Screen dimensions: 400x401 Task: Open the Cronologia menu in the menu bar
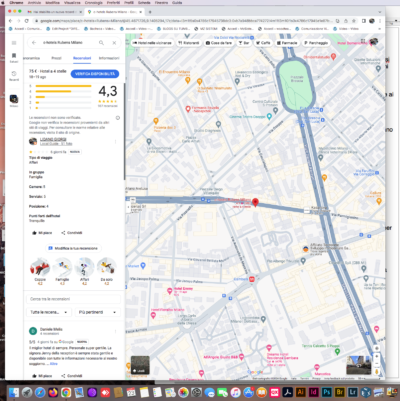click(x=94, y=3)
